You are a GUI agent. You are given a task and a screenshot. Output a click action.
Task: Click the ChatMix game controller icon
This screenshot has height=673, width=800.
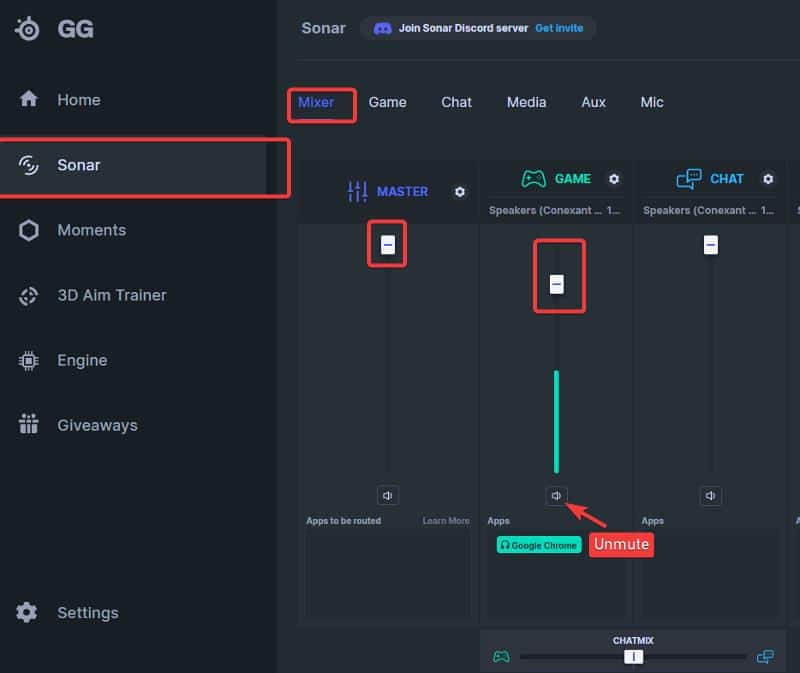[501, 656]
